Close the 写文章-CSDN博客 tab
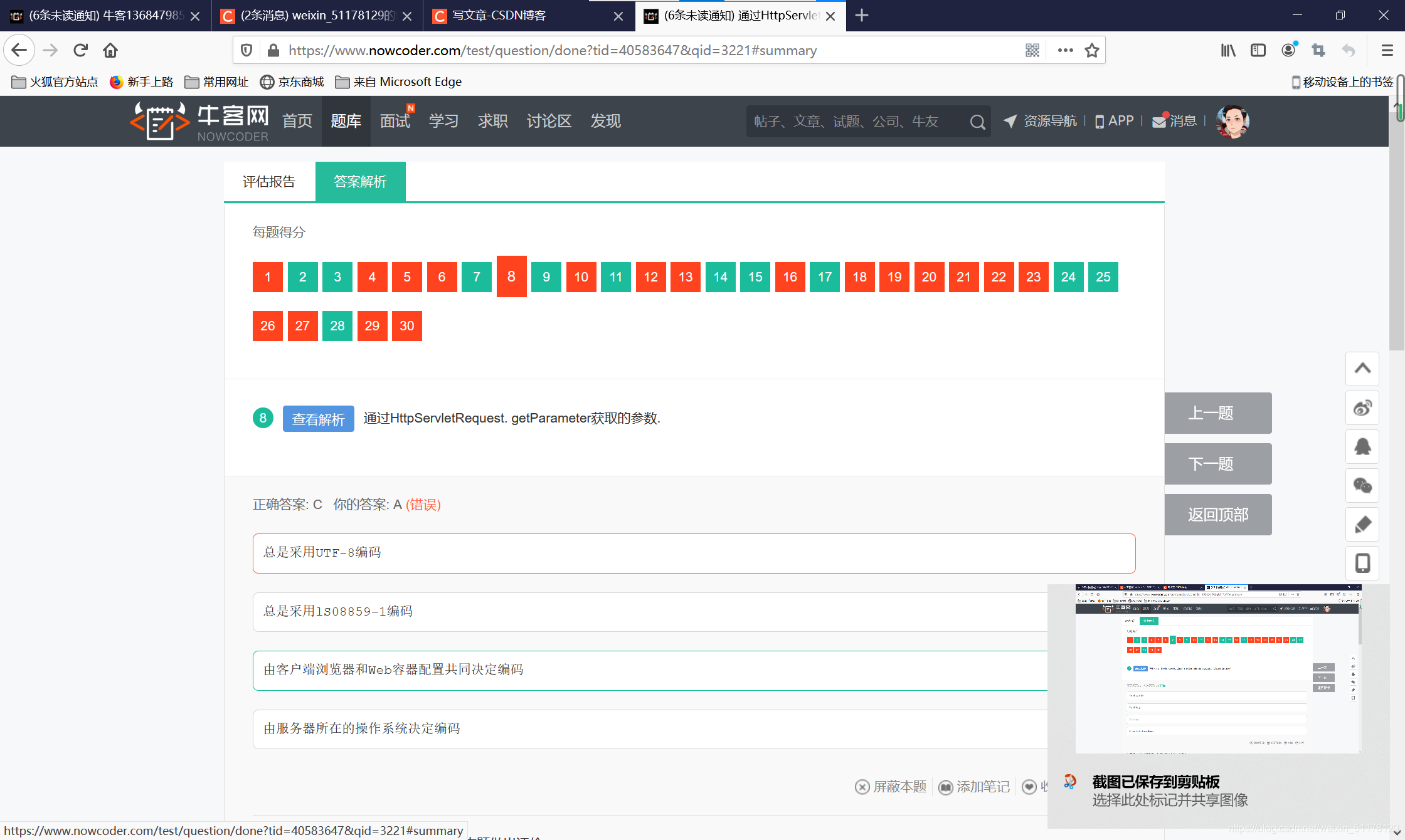The height and width of the screenshot is (840, 1405). tap(618, 16)
